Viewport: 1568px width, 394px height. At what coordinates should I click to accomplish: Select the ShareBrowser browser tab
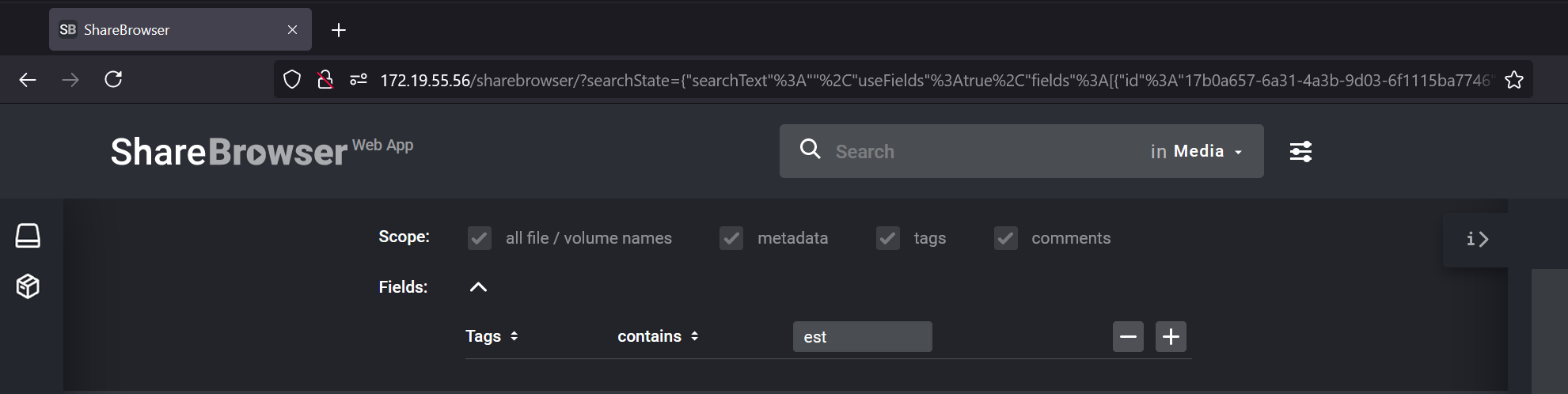(180, 29)
